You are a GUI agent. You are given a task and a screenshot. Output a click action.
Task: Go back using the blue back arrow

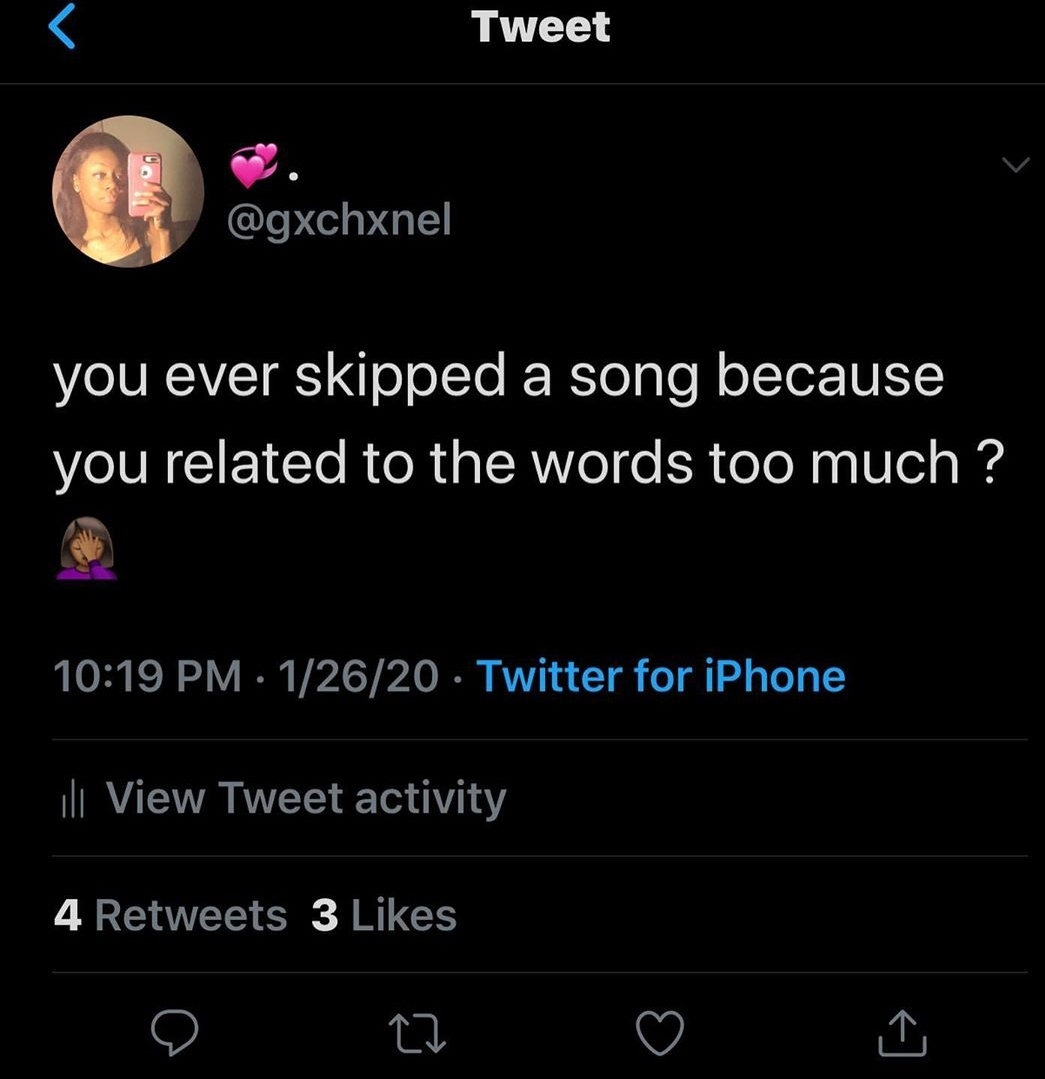(62, 28)
